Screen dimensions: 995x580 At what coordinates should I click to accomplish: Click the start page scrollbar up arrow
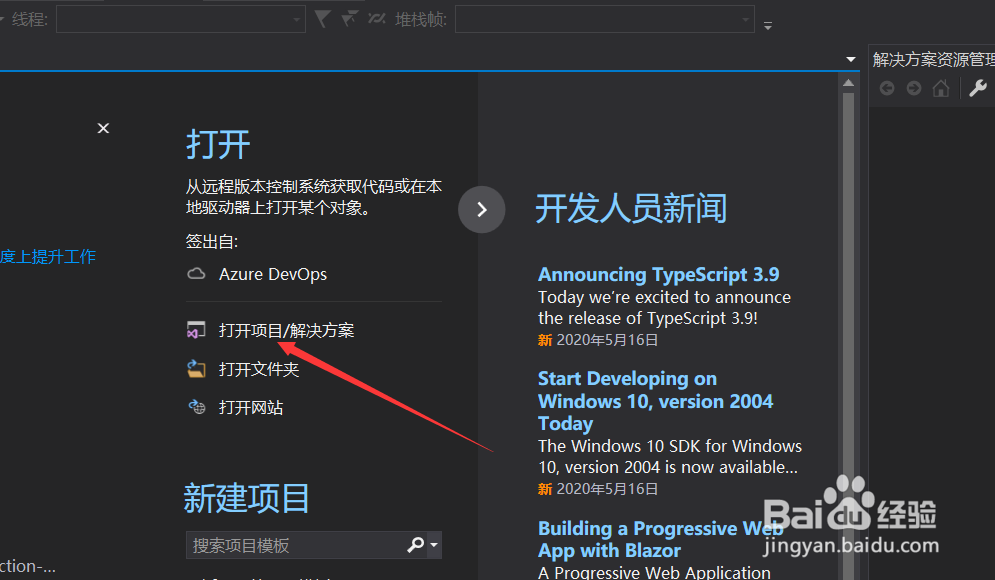[848, 83]
